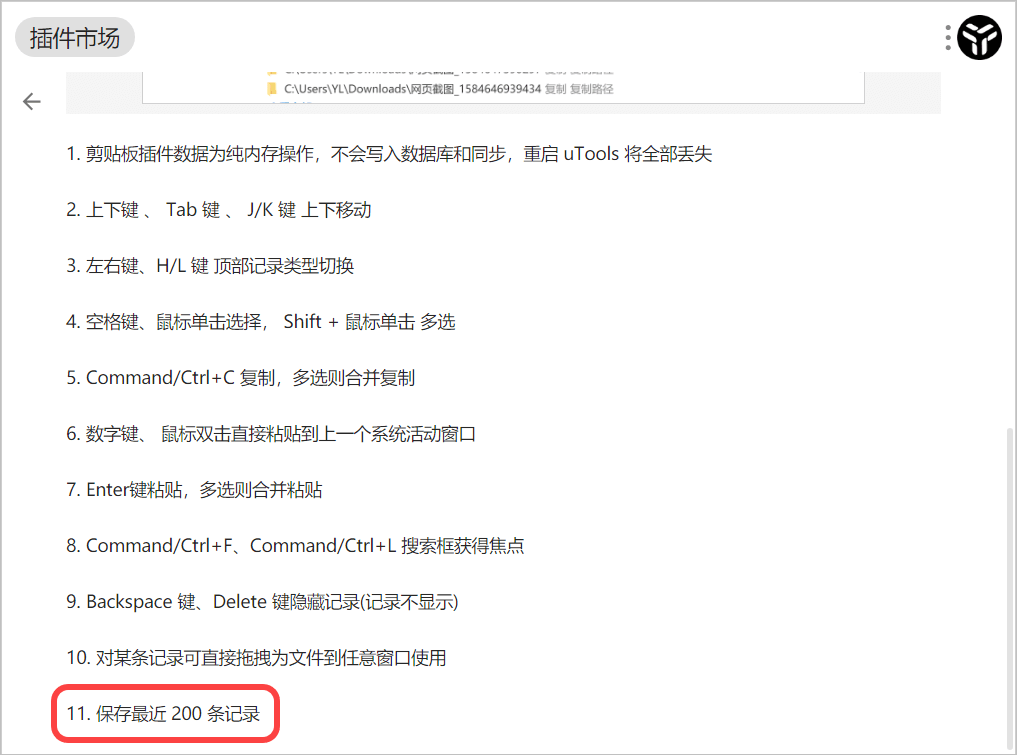Click 复制路径 link in preview image
The width and height of the screenshot is (1017, 755).
[592, 89]
